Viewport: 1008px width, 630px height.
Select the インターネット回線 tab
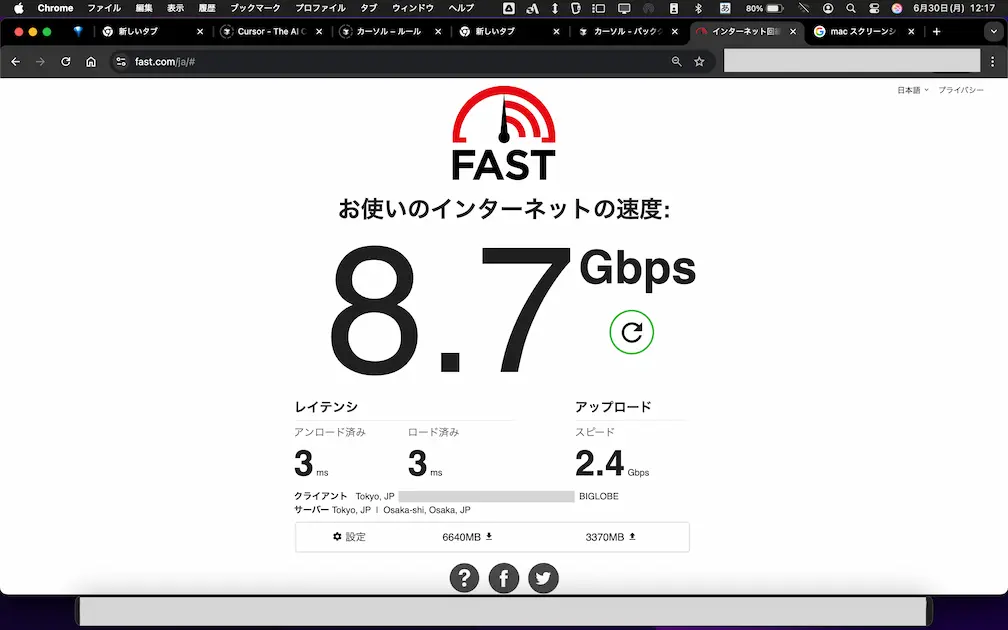[x=744, y=32]
